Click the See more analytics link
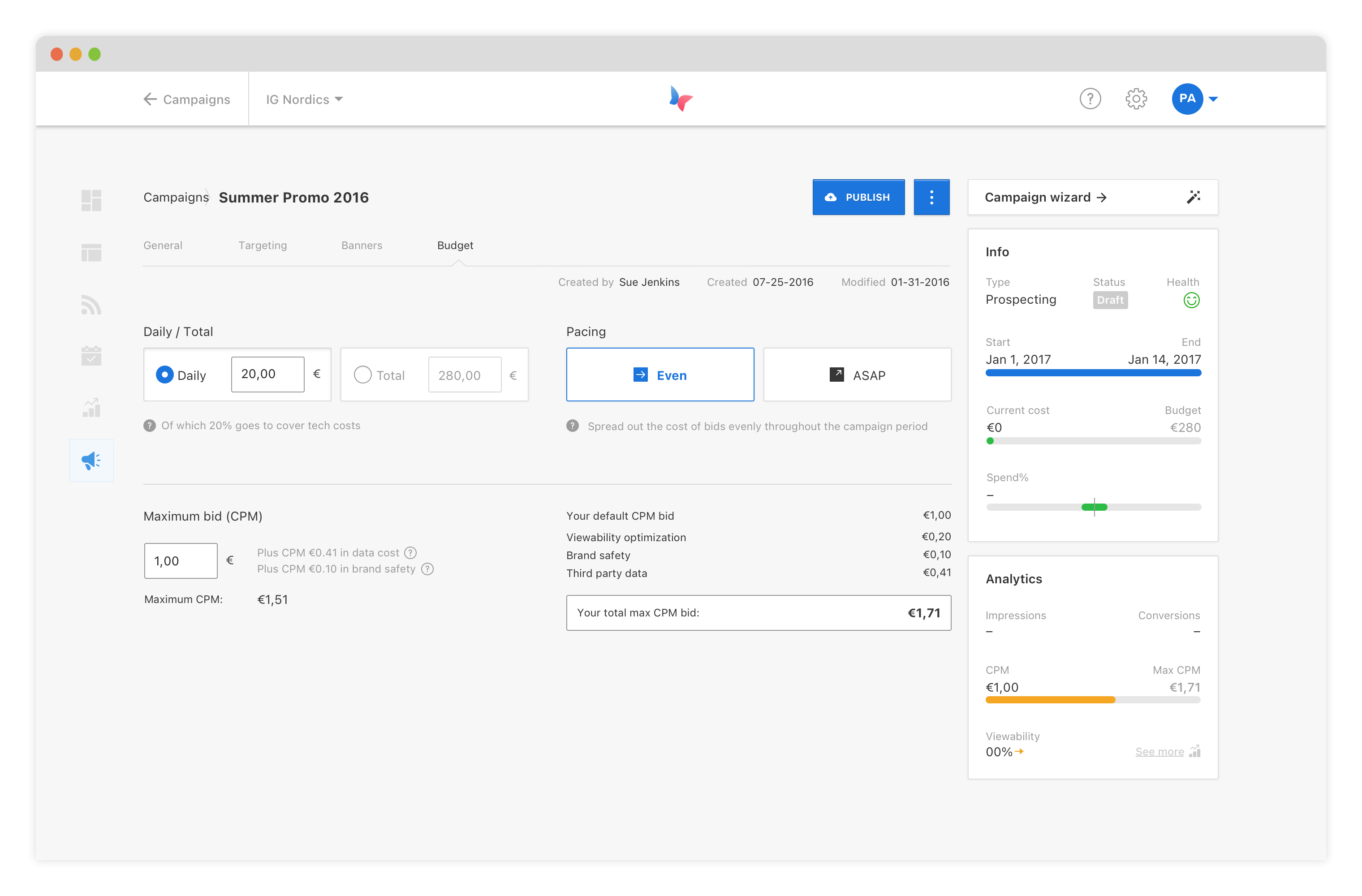The image size is (1362, 896). point(1159,752)
